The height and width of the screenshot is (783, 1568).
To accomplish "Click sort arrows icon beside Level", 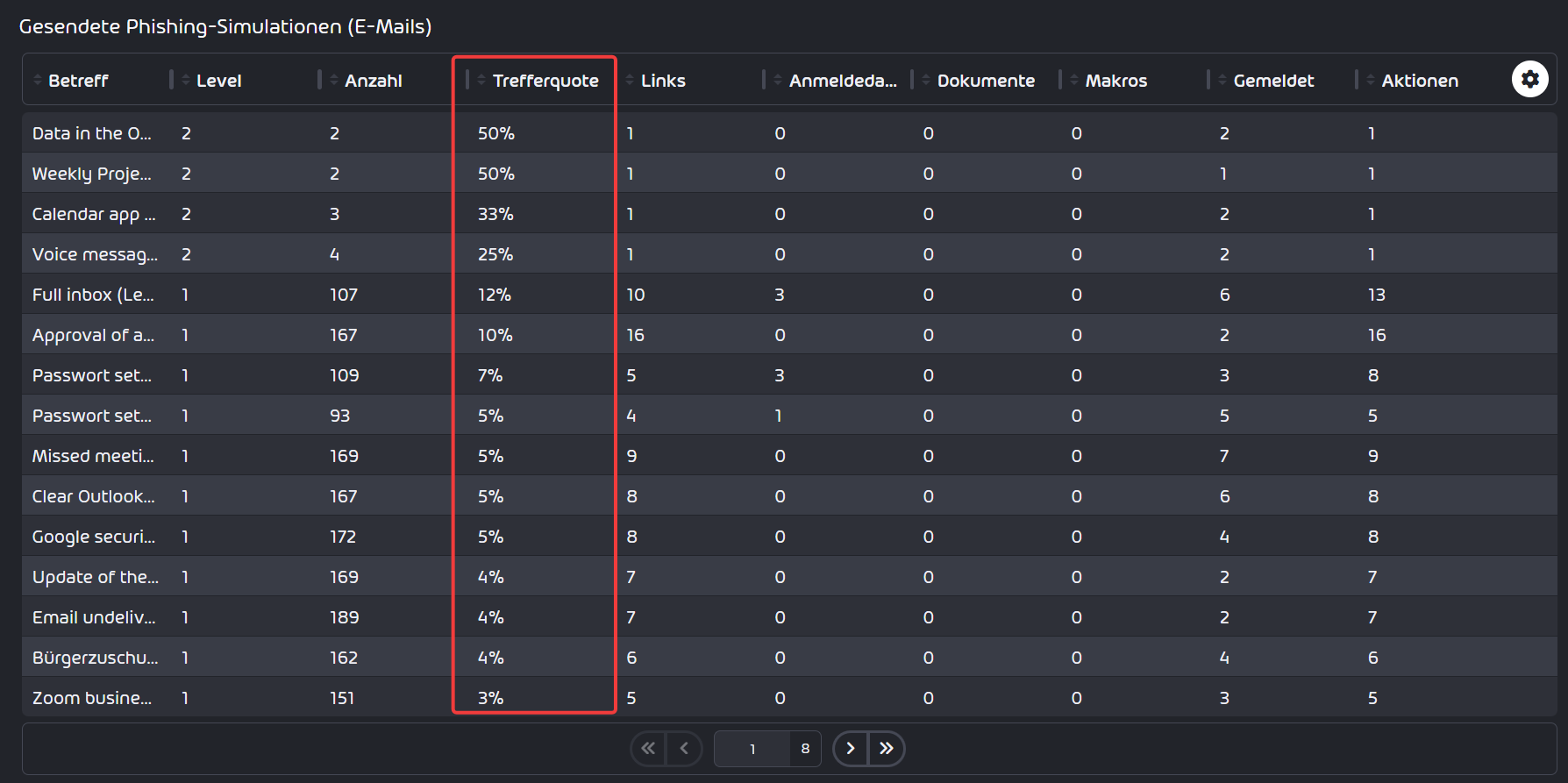I will click(186, 81).
